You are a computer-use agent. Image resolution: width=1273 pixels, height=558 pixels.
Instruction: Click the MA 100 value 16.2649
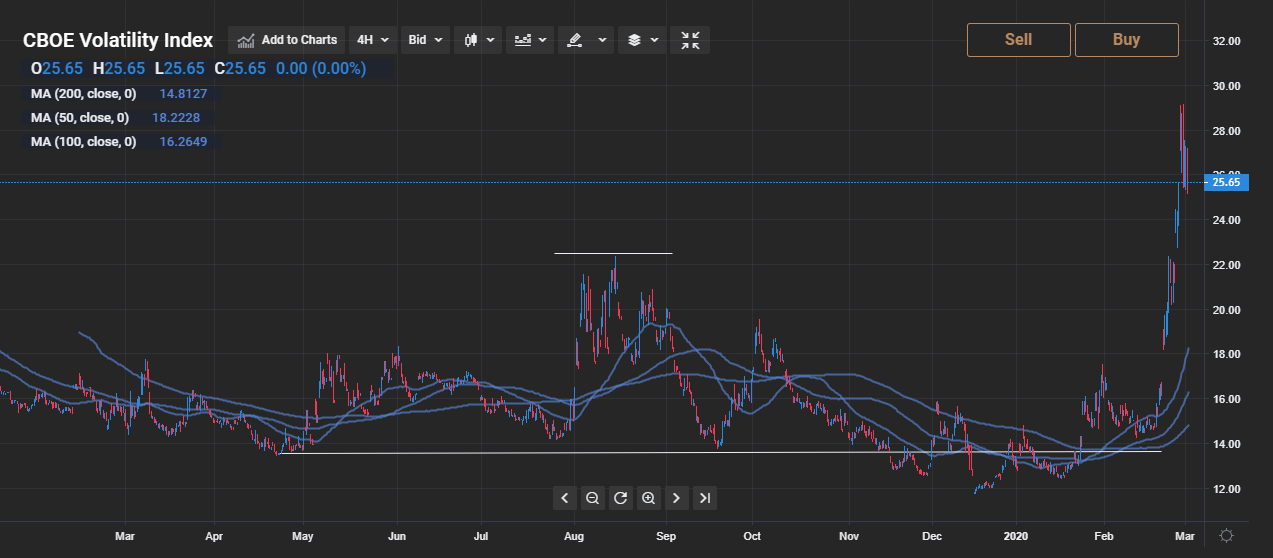184,142
